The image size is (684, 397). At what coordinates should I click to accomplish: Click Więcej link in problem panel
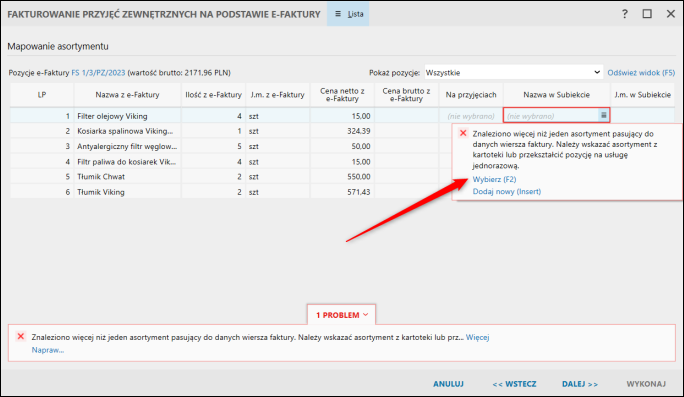477,337
